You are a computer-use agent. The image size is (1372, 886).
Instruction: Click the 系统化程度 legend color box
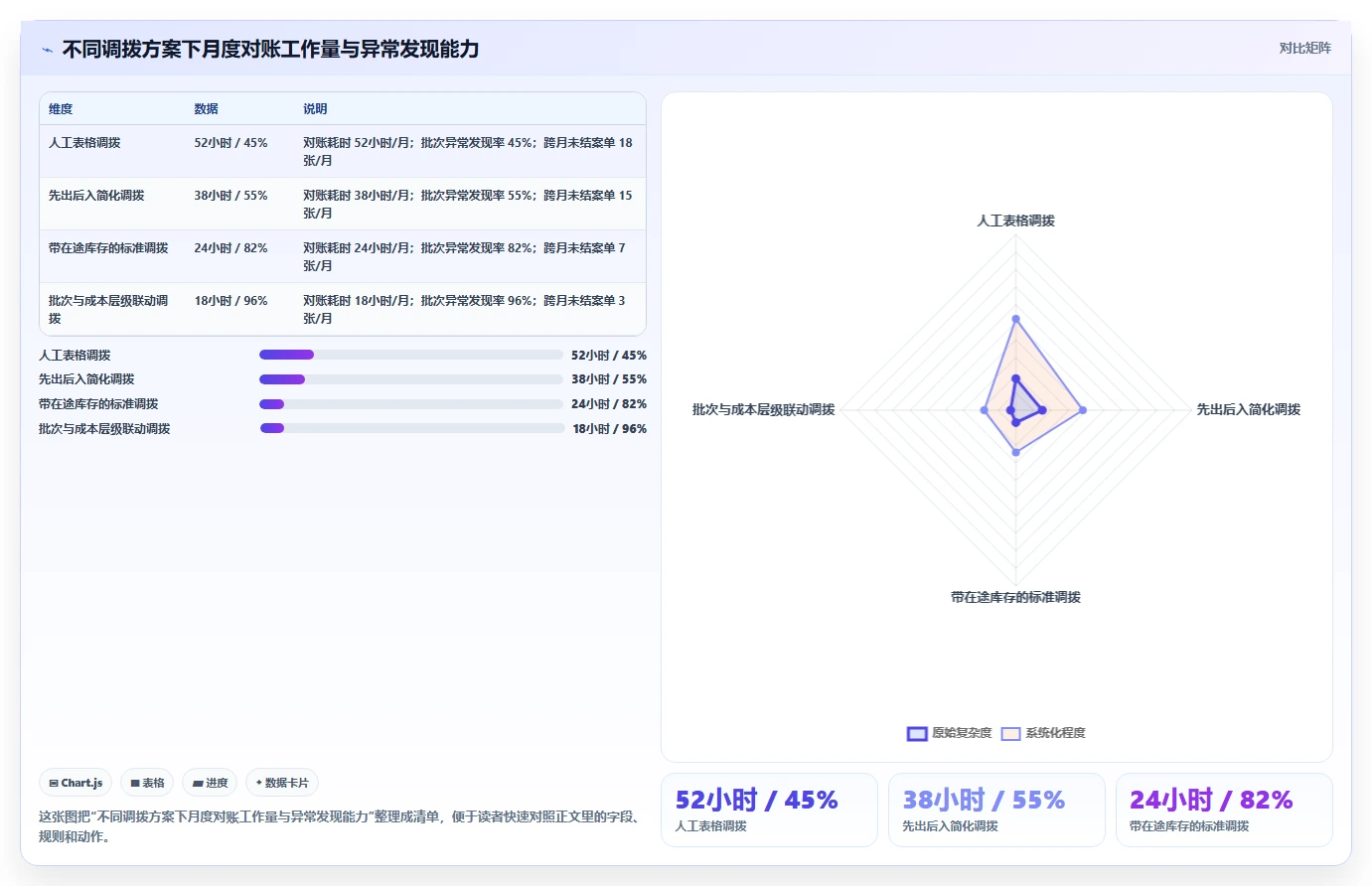pyautogui.click(x=1010, y=734)
